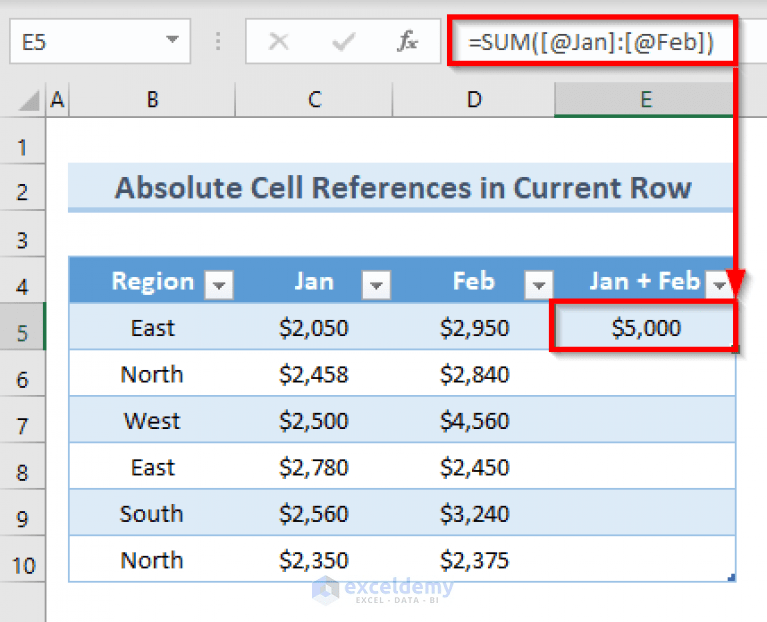Select row 5 header
The image size is (767, 622).
pyautogui.click(x=23, y=326)
